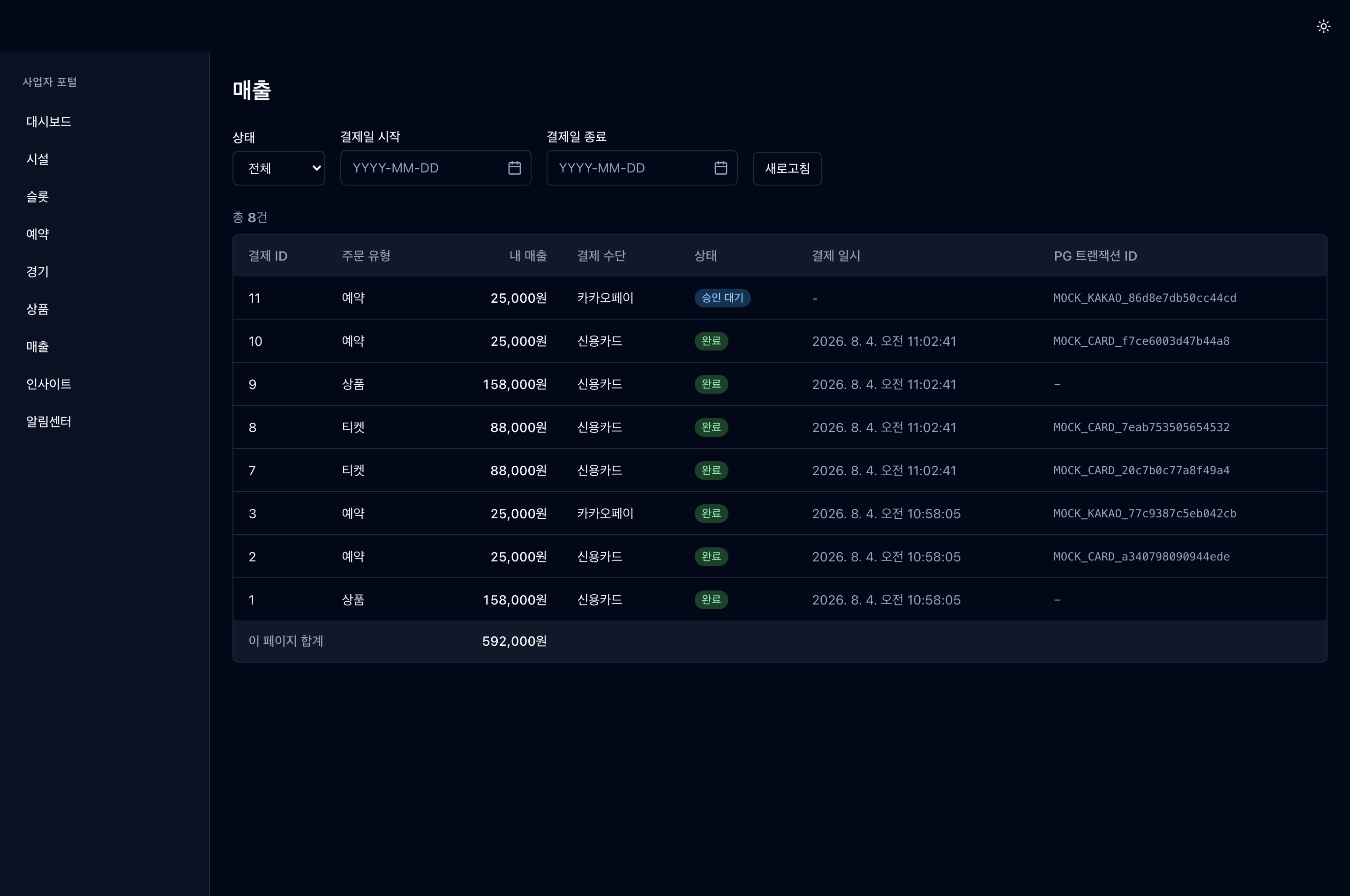1350x896 pixels.
Task: Select 슬롯 in sidebar navigation
Action: pos(37,196)
